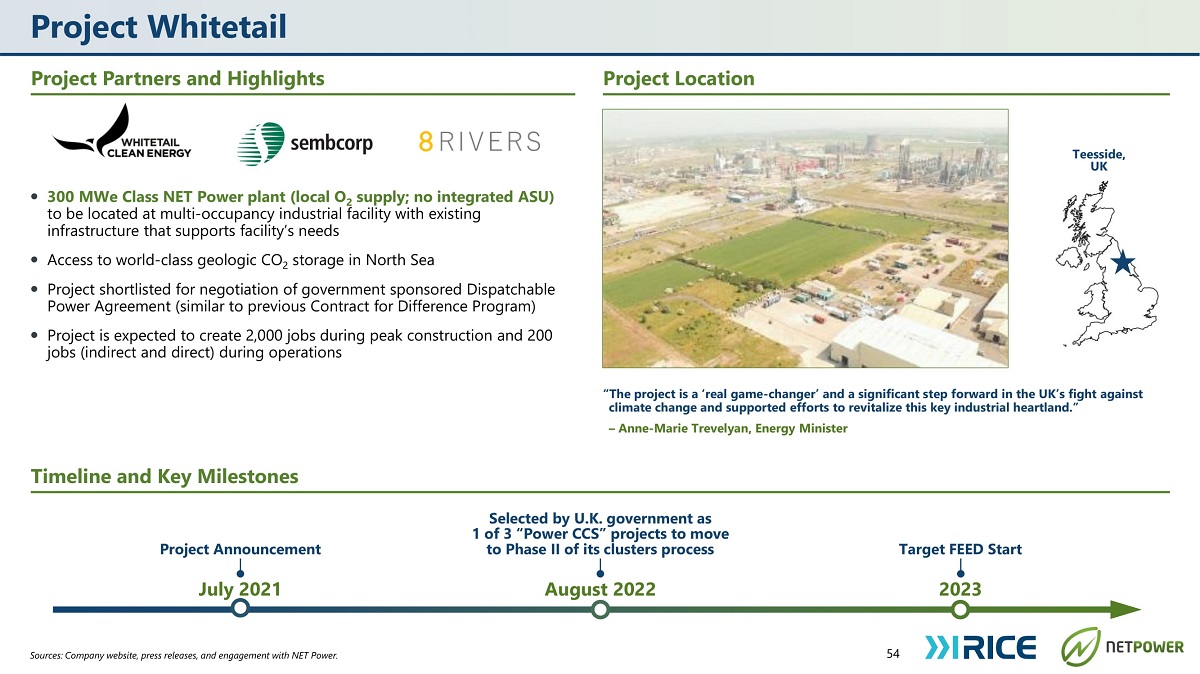Viewport: 1200px width, 674px height.
Task: Click the Project Location heading
Action: click(679, 78)
